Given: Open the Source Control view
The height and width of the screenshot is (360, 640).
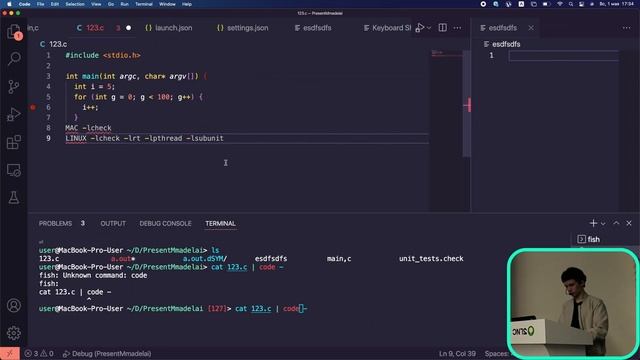Looking at the screenshot, I should (x=13, y=87).
